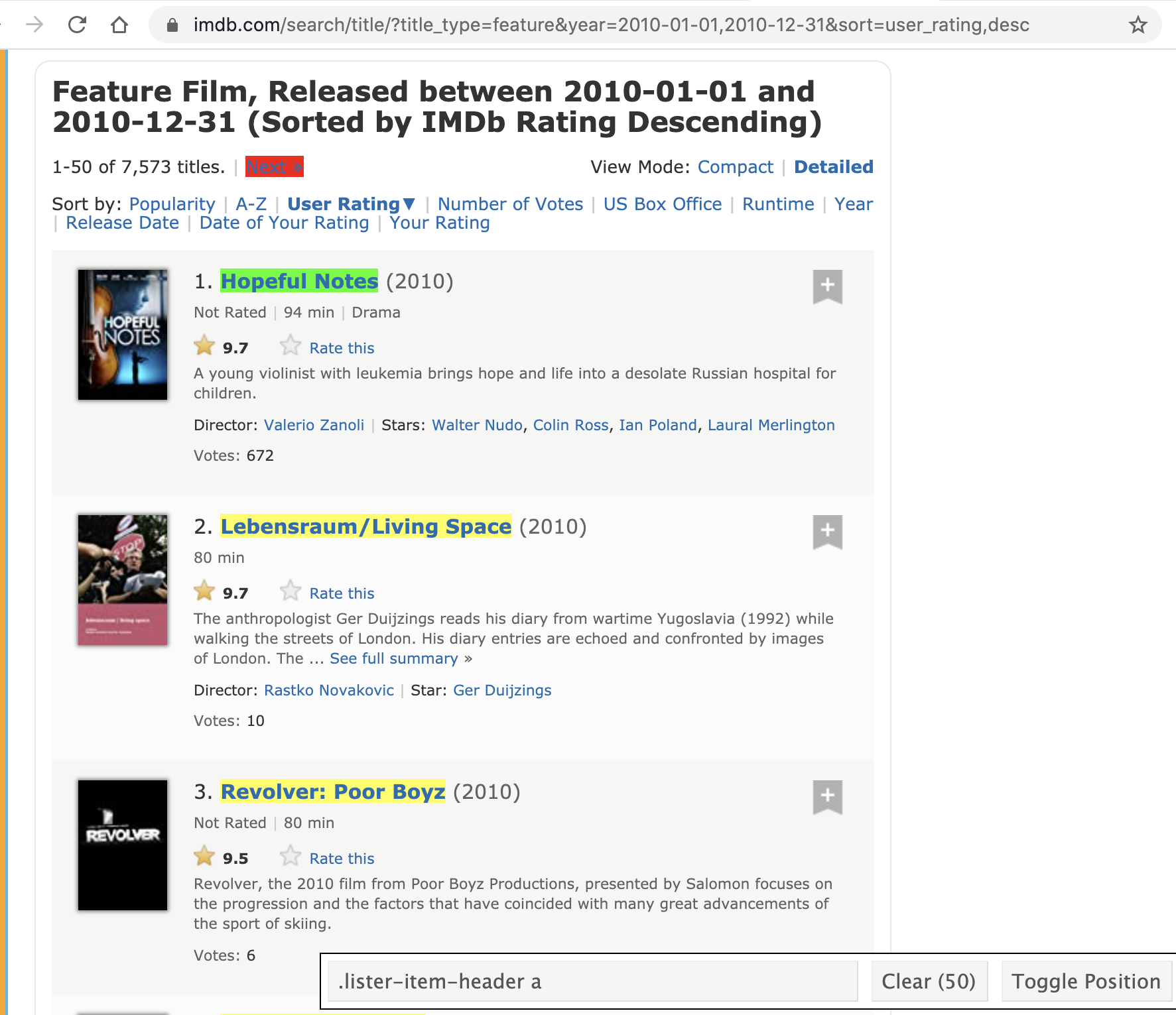This screenshot has height=1015, width=1176.
Task: Expand See full summary for Lebensraum
Action: tap(394, 658)
